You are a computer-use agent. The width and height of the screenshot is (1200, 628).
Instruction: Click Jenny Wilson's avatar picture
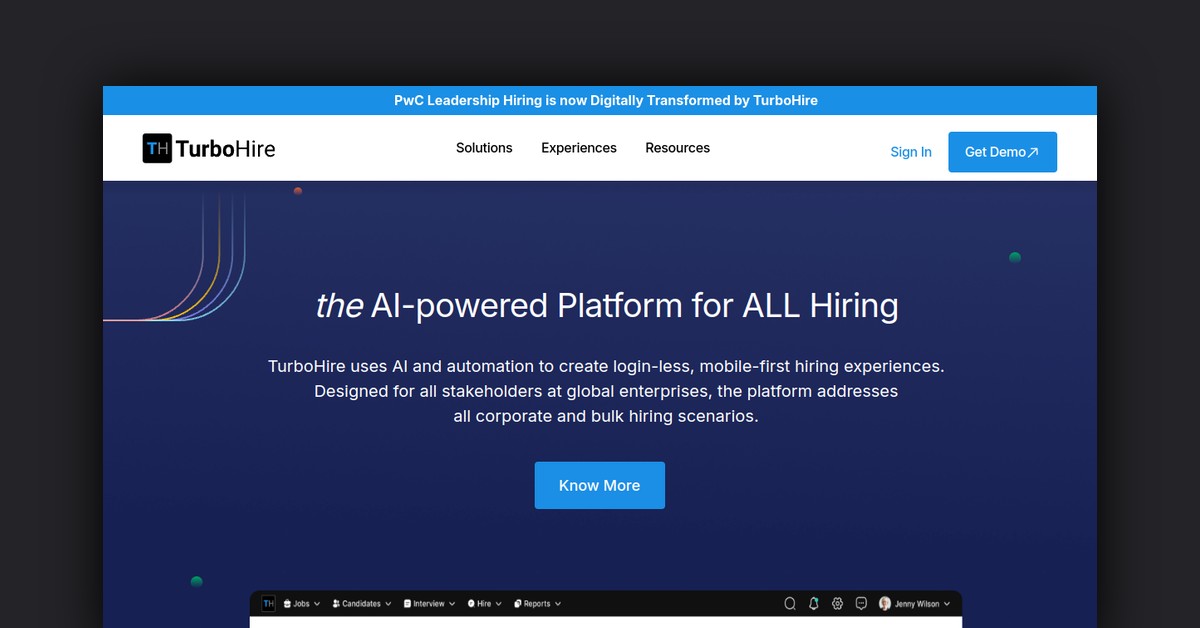coord(885,604)
